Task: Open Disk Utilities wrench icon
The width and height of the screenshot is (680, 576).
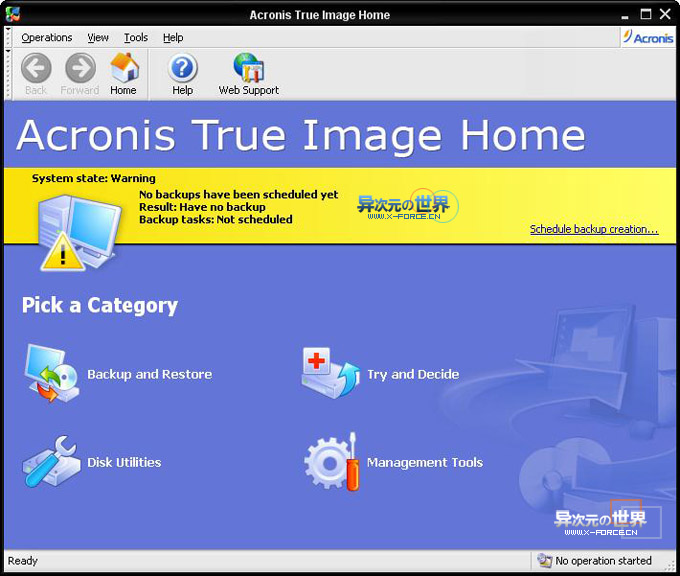Action: (x=51, y=461)
